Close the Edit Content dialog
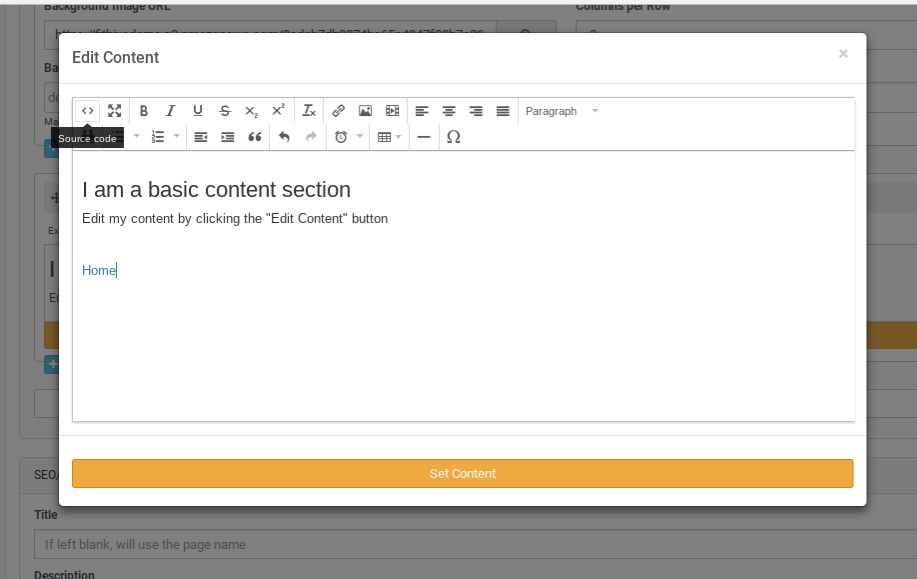 (843, 54)
